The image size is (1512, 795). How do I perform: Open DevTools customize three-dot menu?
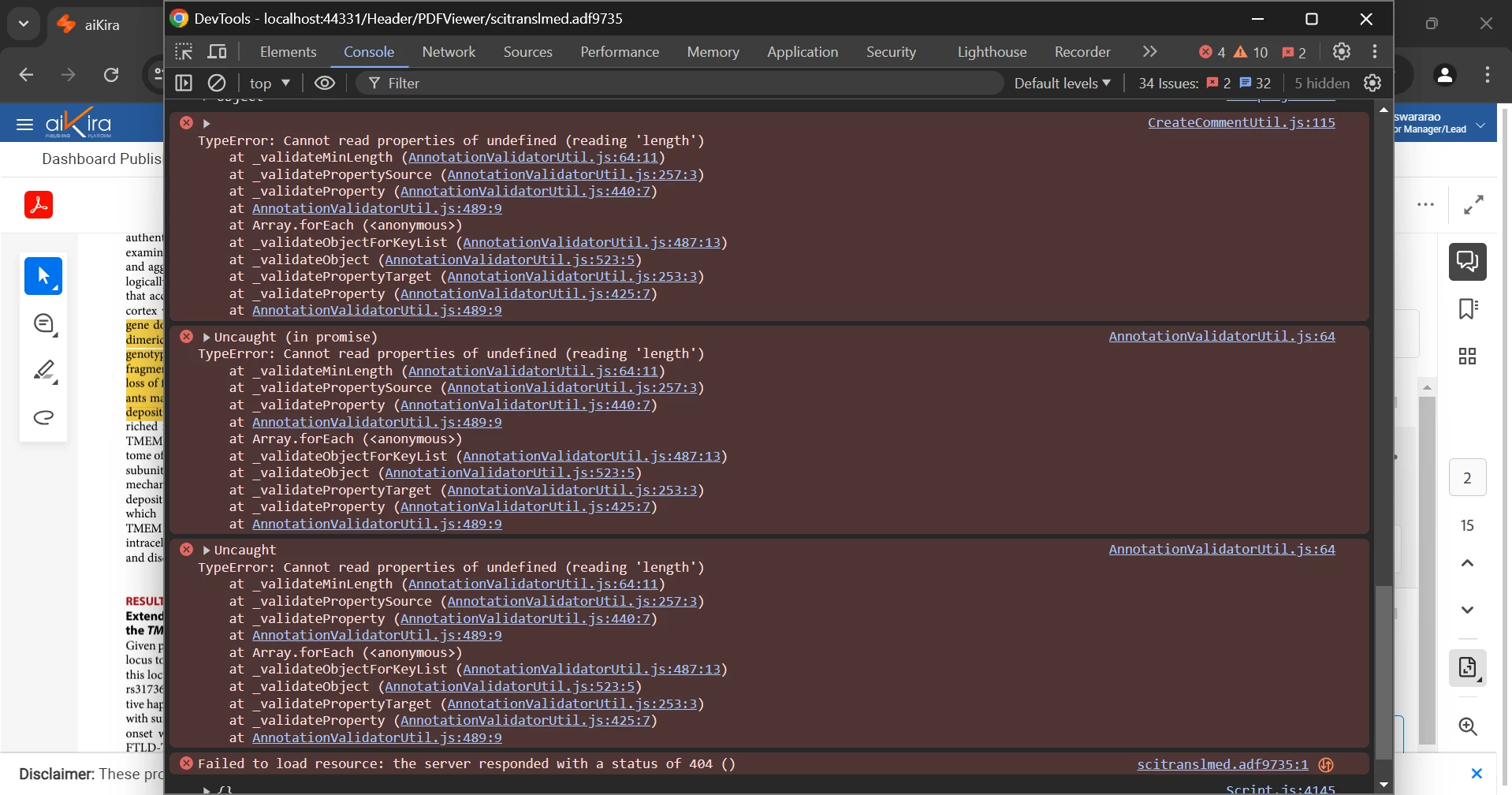1375,52
